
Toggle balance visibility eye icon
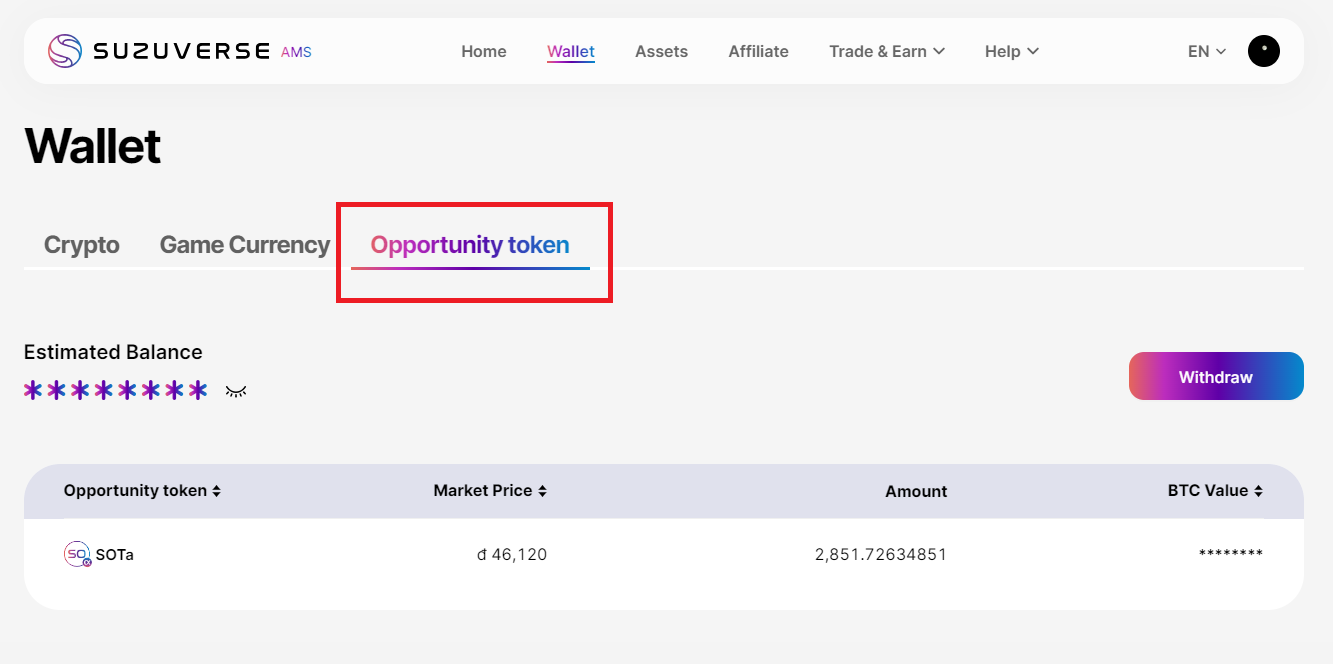point(236,391)
